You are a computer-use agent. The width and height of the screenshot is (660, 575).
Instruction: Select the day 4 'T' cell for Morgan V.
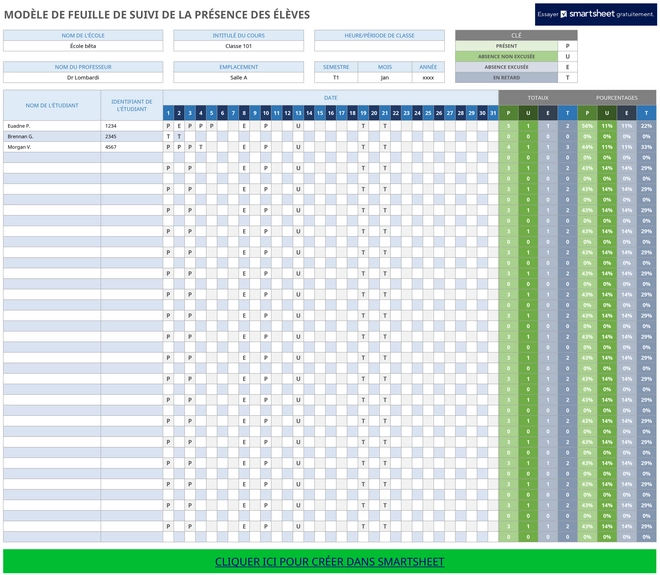click(201, 147)
